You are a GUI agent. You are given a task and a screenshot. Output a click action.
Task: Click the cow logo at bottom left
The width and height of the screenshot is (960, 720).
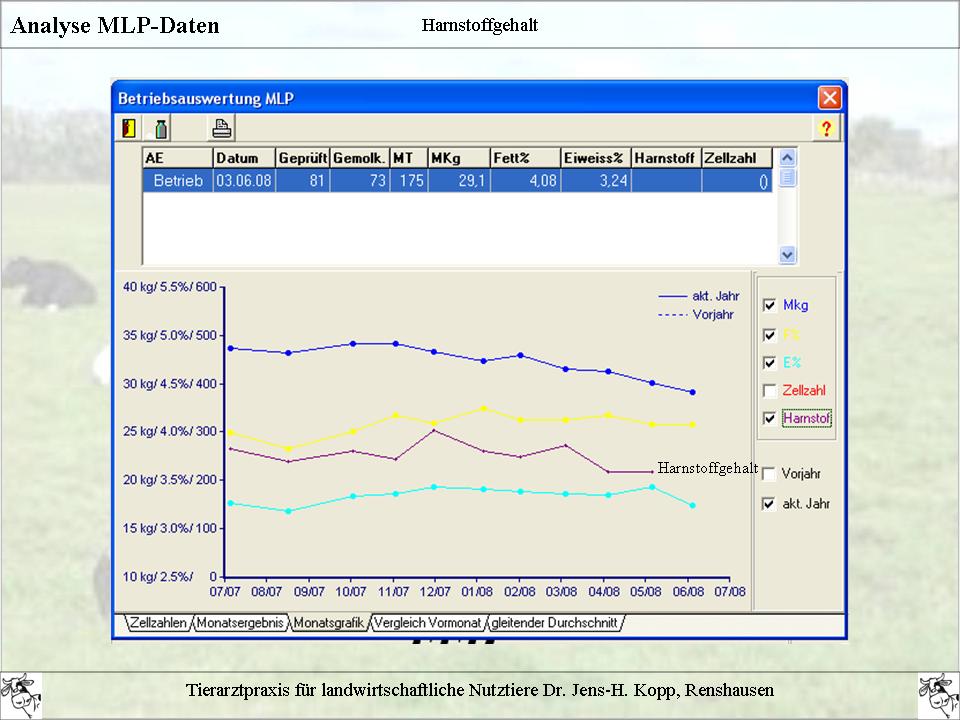tap(20, 693)
